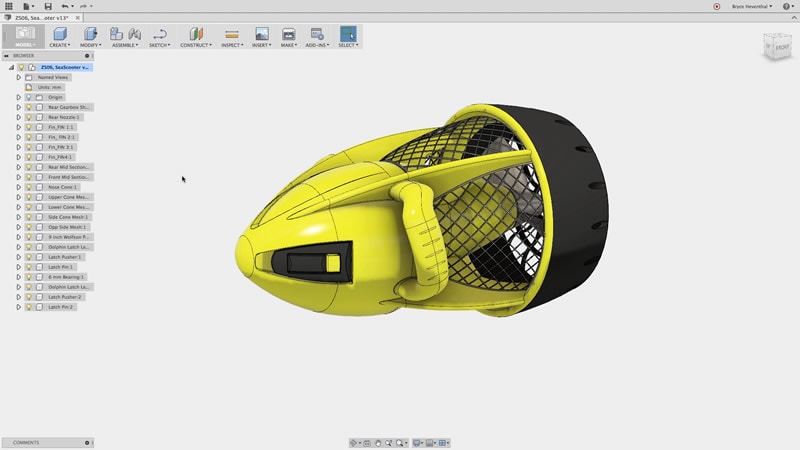This screenshot has height=450, width=800.
Task: Open the Bryce Heventhal account menu
Action: click(752, 7)
